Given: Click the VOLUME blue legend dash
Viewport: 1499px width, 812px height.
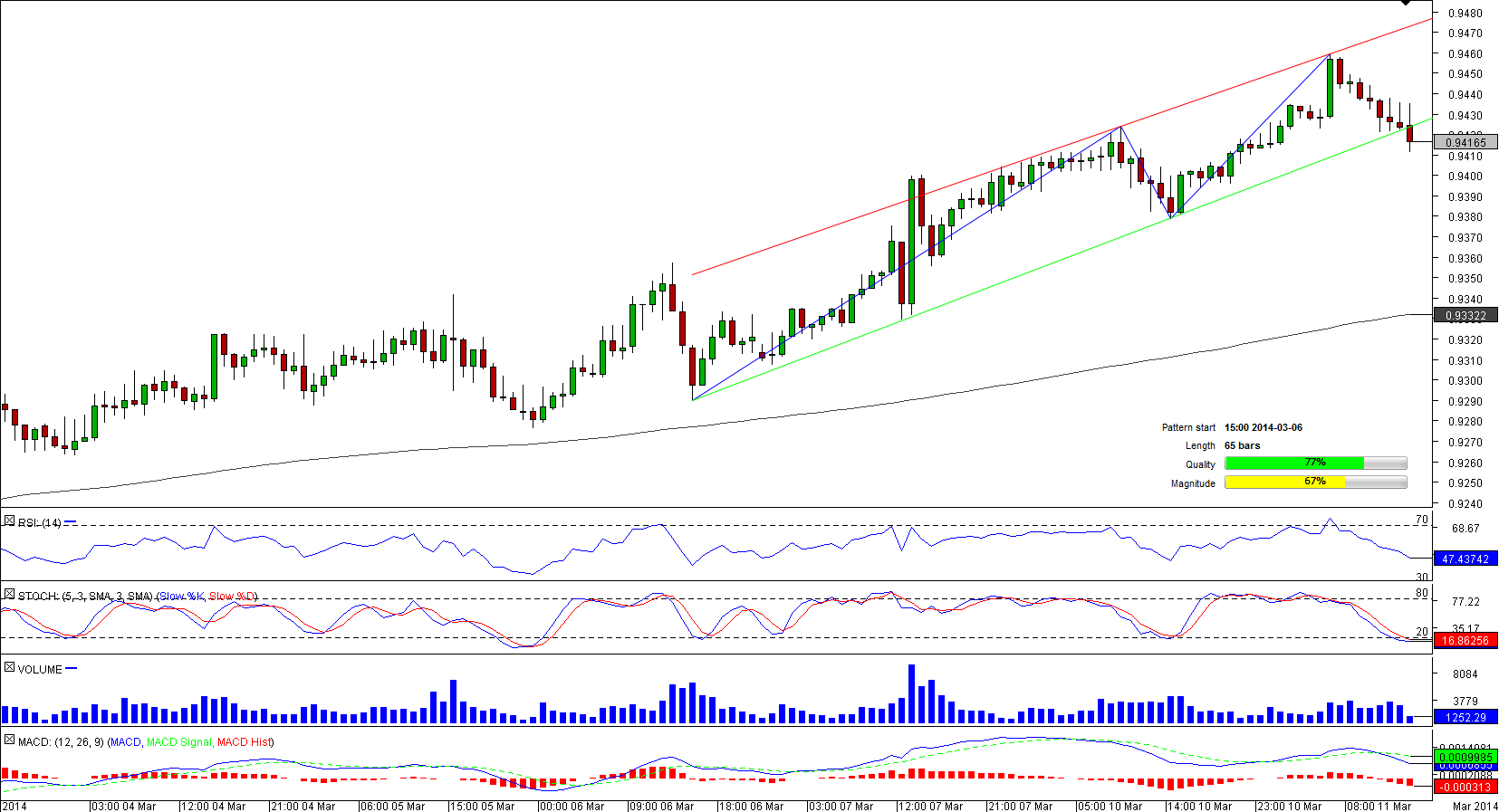Looking at the screenshot, I should pos(72,669).
